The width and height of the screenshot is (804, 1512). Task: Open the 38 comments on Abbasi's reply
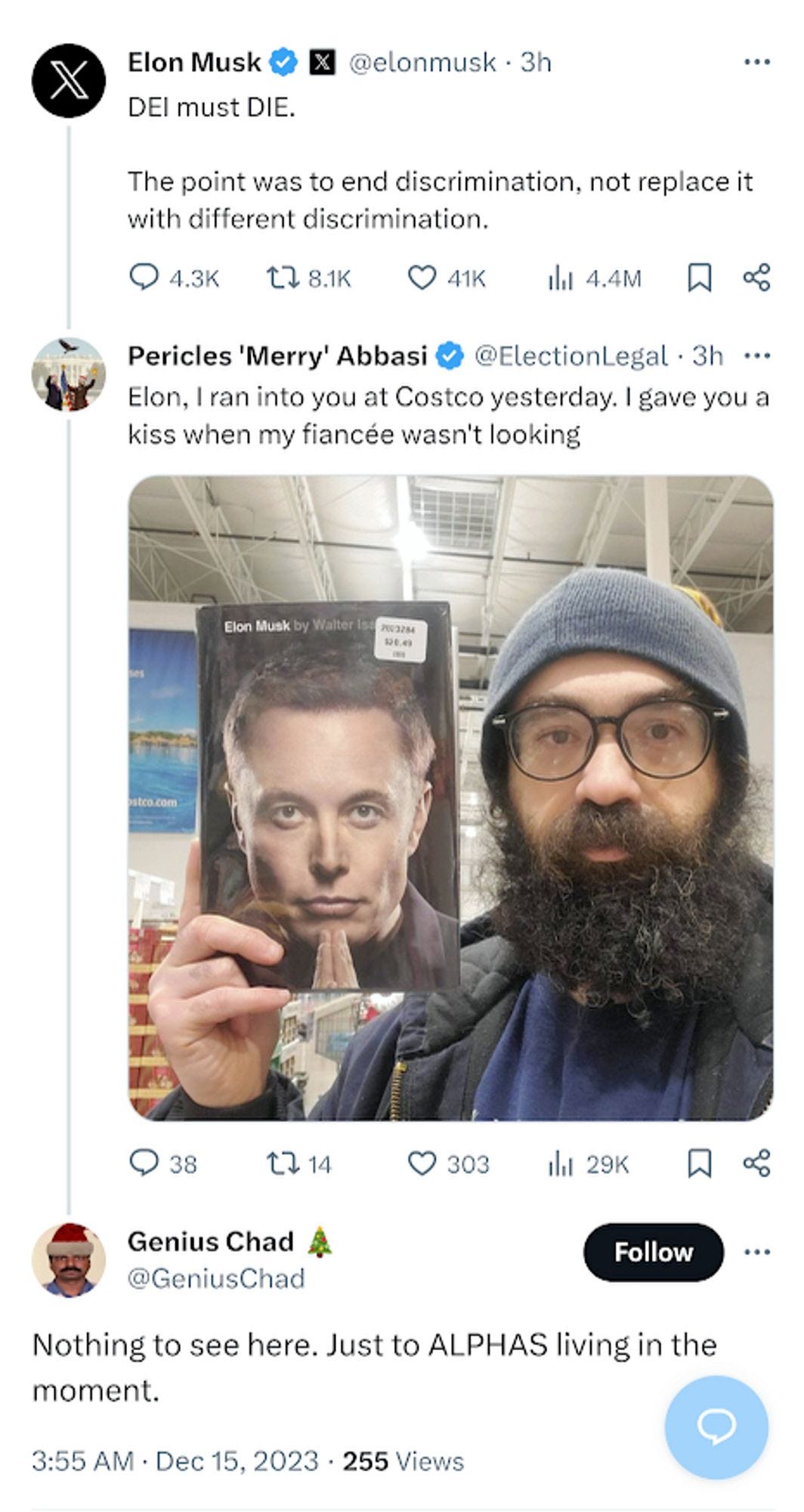[163, 1163]
